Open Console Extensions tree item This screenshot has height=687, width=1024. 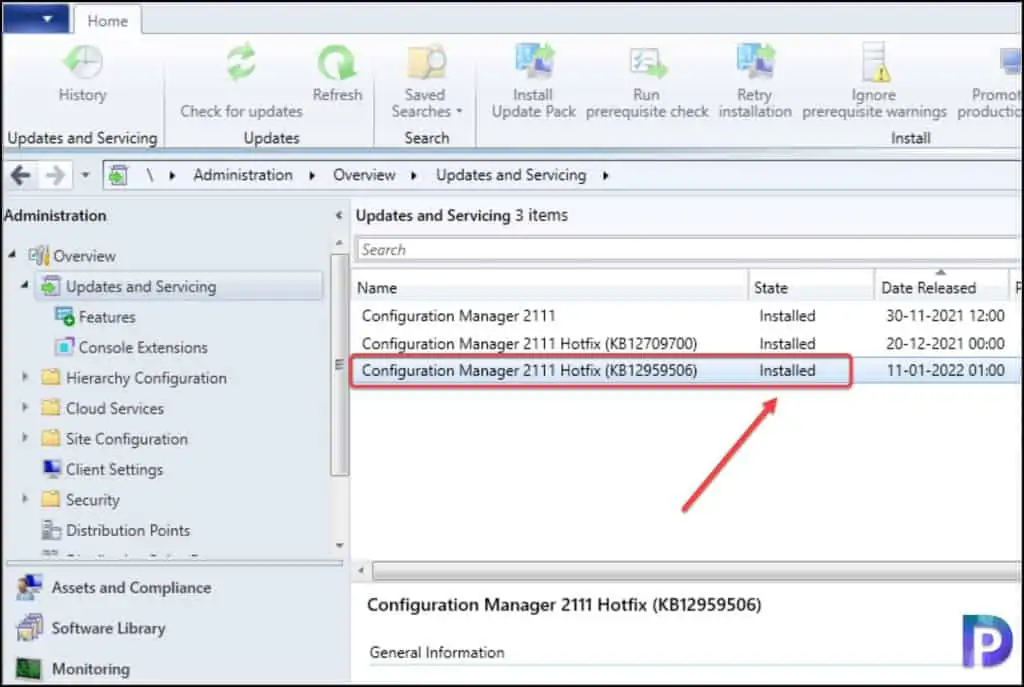pyautogui.click(x=143, y=347)
